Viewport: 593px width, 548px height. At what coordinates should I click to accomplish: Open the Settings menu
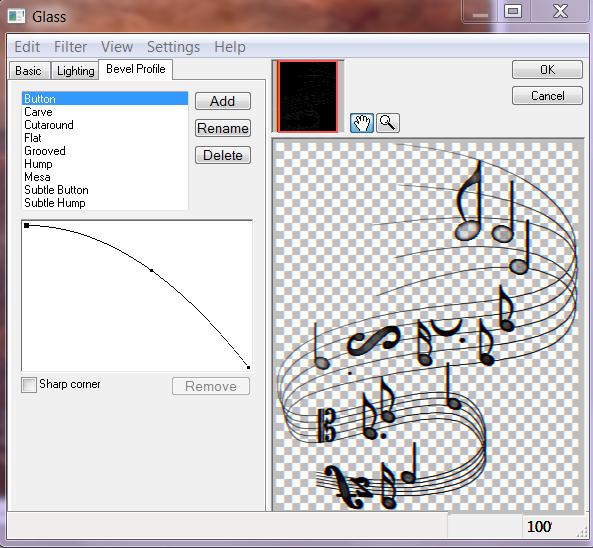coord(173,47)
